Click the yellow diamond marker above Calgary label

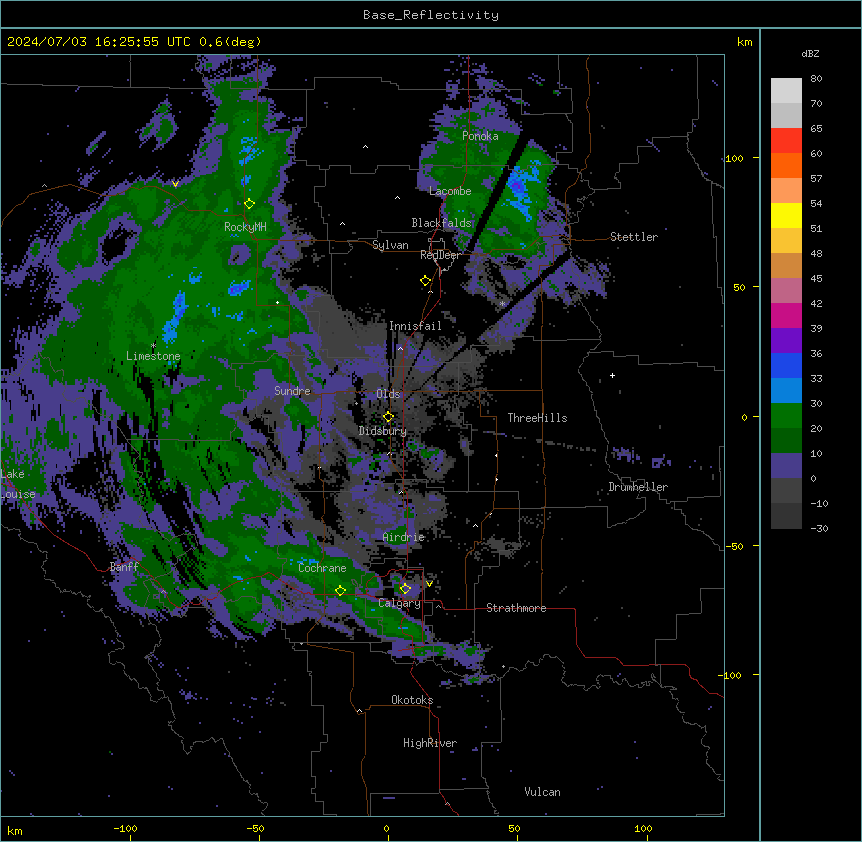(x=405, y=589)
